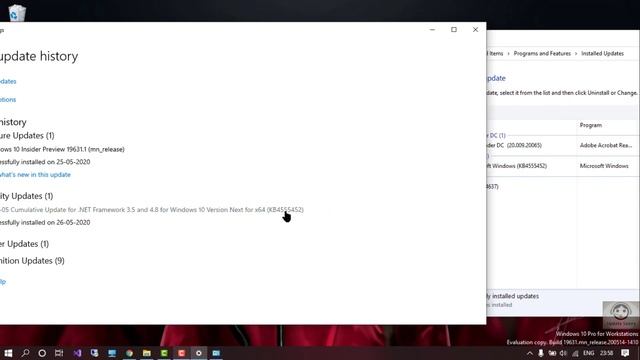Image resolution: width=640 pixels, height=360 pixels.
Task: Close the Settings window
Action: [476, 29]
